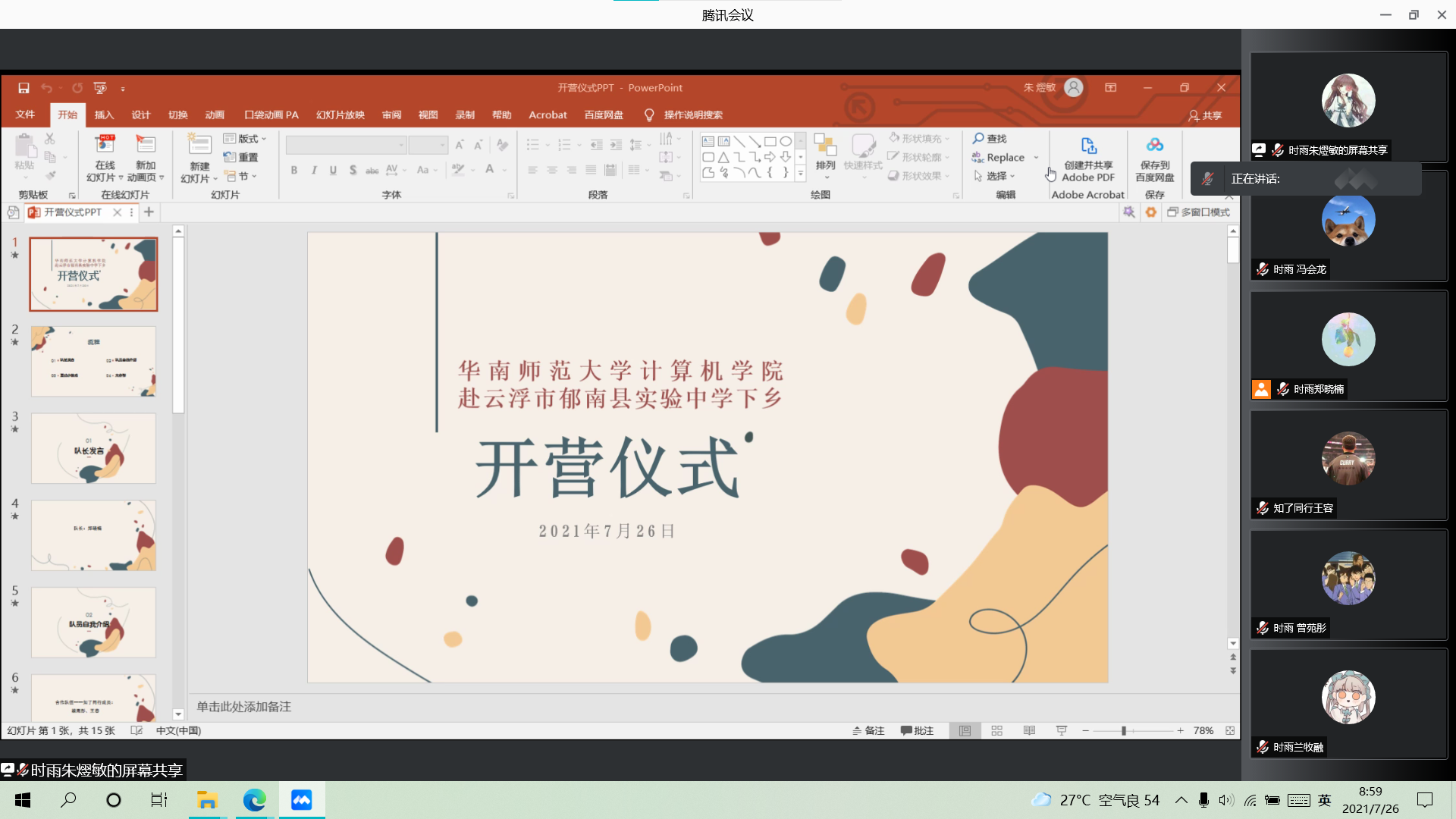The image size is (1456, 819).
Task: Switch to normal view in status bar
Action: tap(965, 730)
